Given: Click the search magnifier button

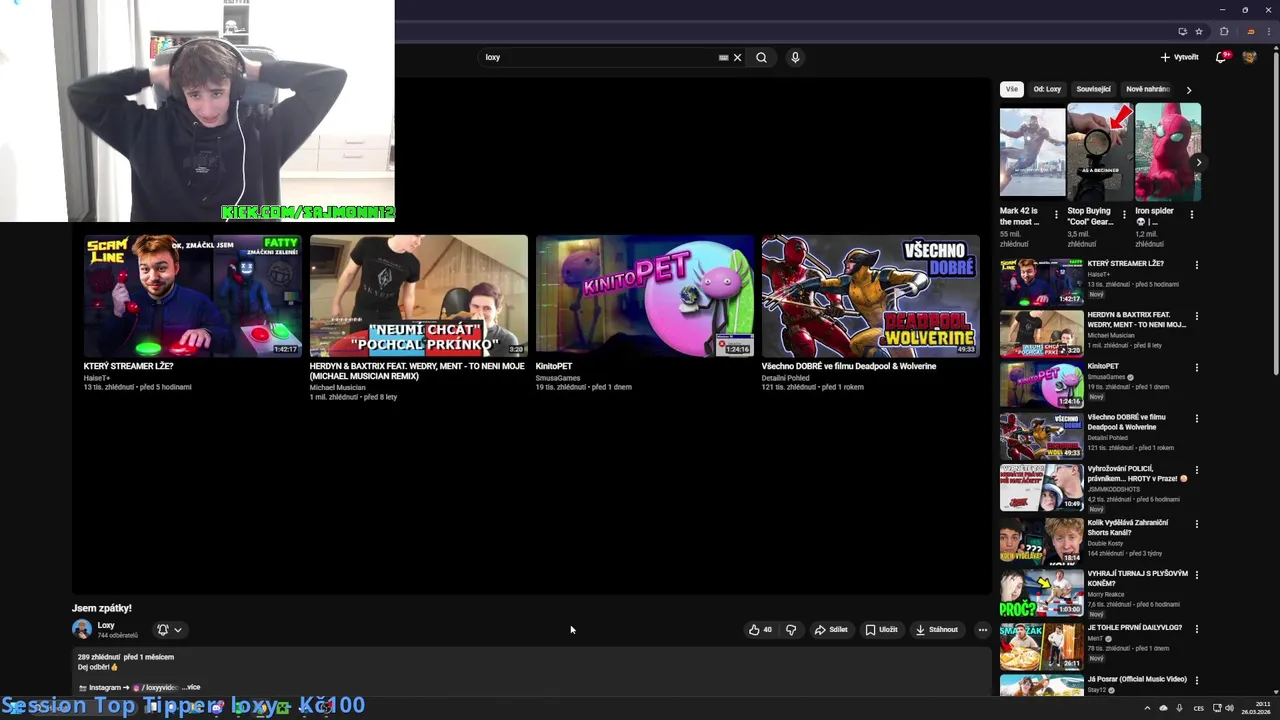Looking at the screenshot, I should point(761,57).
